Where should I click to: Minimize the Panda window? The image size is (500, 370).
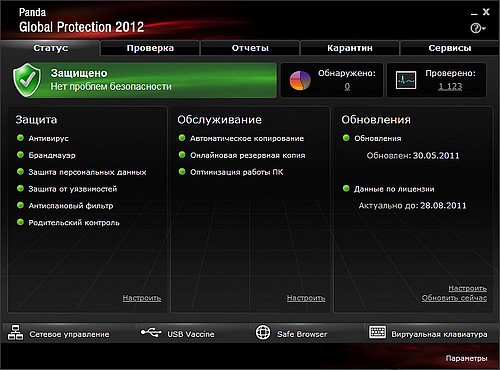click(474, 14)
